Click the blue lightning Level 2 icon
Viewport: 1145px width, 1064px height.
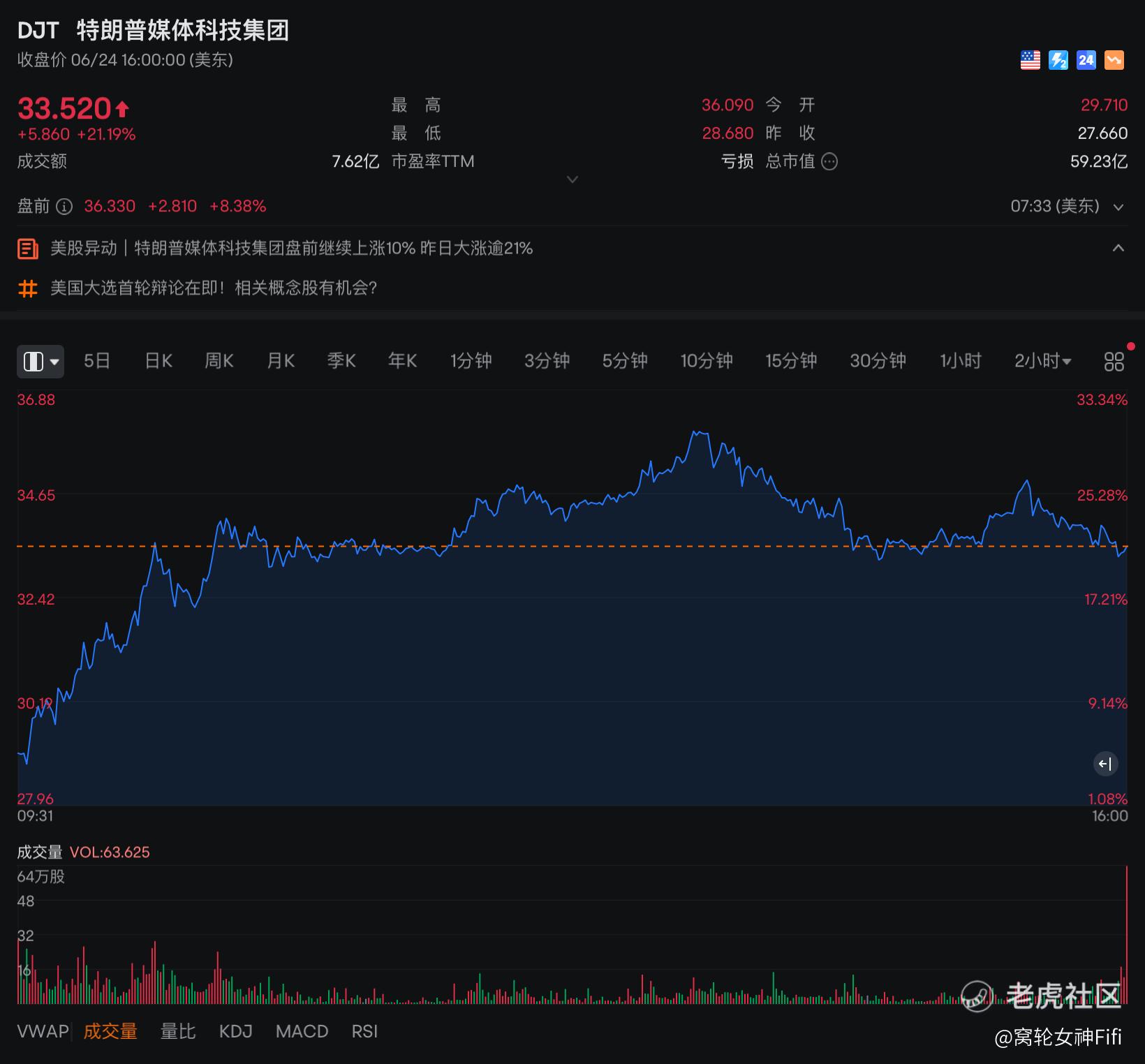1058,60
